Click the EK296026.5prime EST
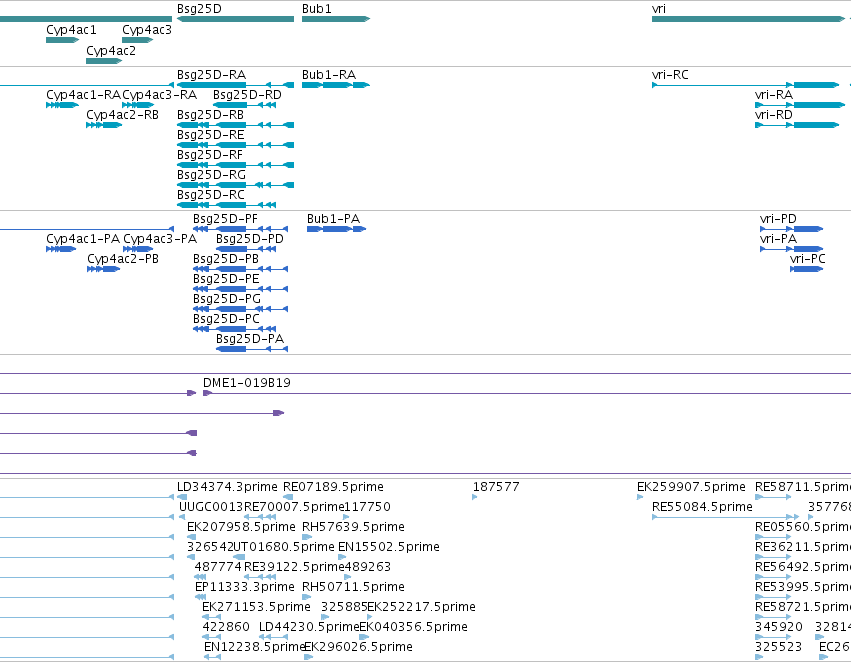The height and width of the screenshot is (662, 851). (309, 657)
